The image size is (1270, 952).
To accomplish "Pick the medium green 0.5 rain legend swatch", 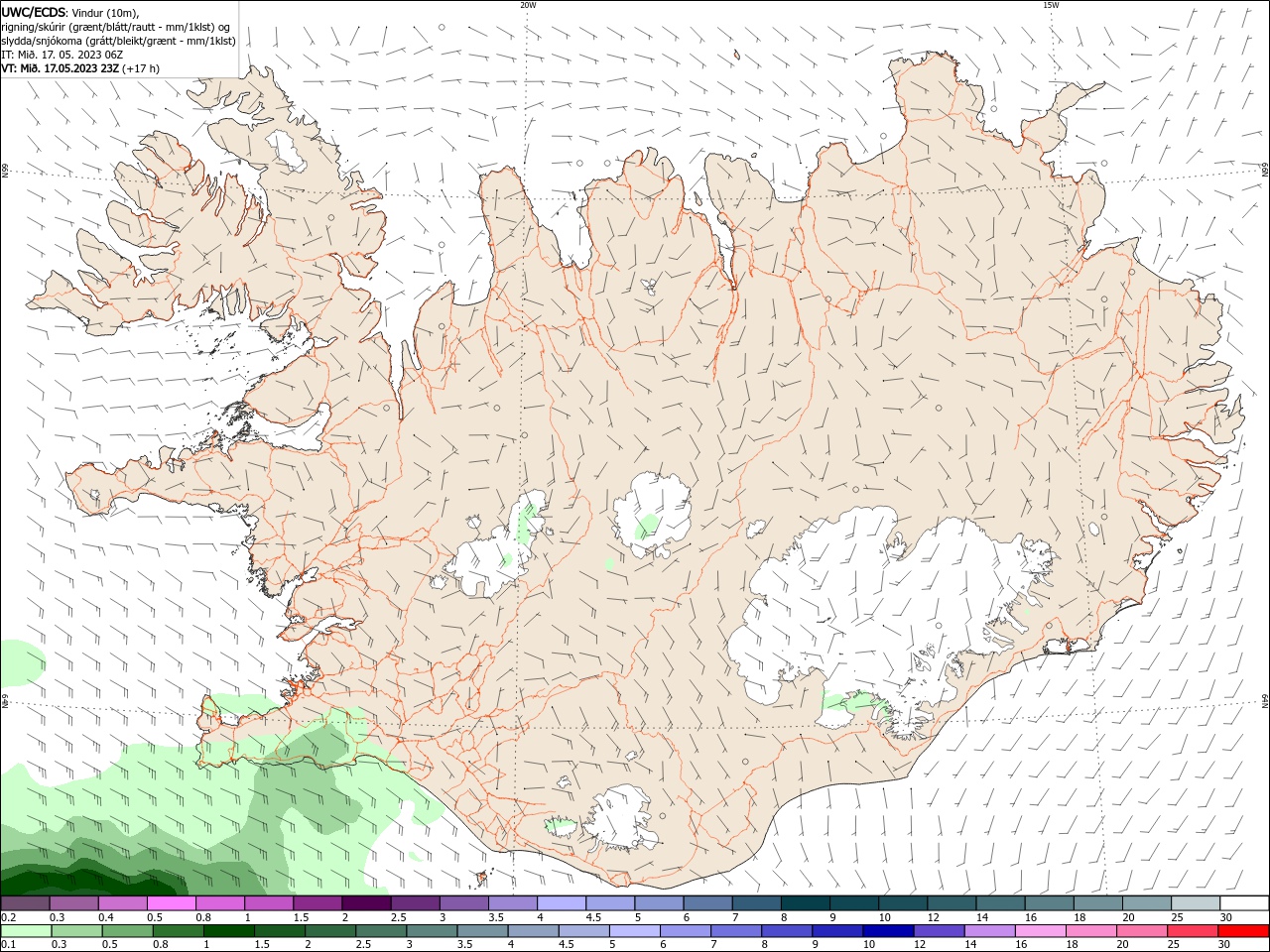I will [127, 931].
